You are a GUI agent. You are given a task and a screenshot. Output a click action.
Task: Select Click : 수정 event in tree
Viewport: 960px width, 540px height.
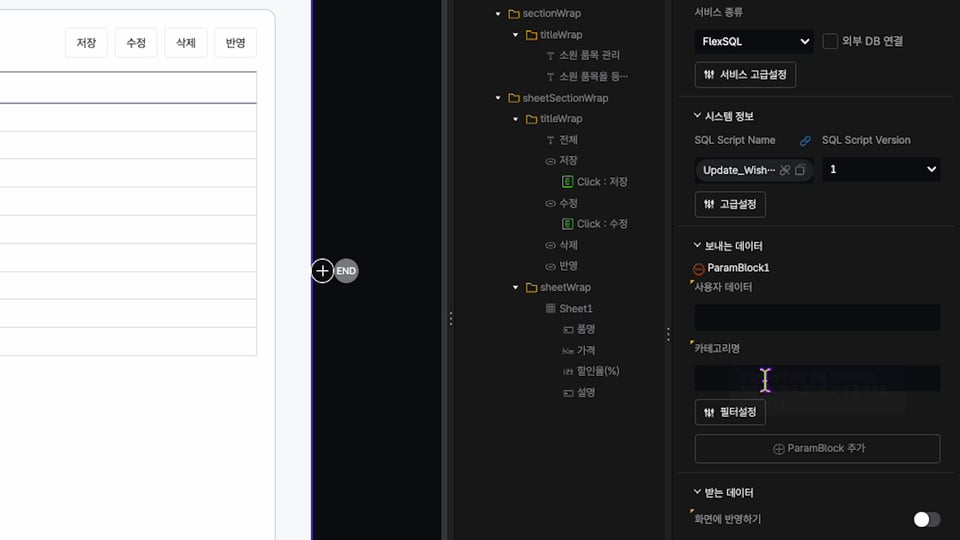point(602,224)
